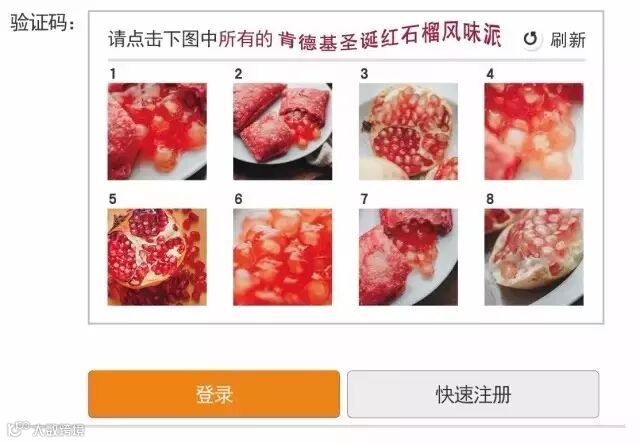Select image 5 with scattered pomegranate seeds
The width and height of the screenshot is (640, 443).
[x=157, y=257]
